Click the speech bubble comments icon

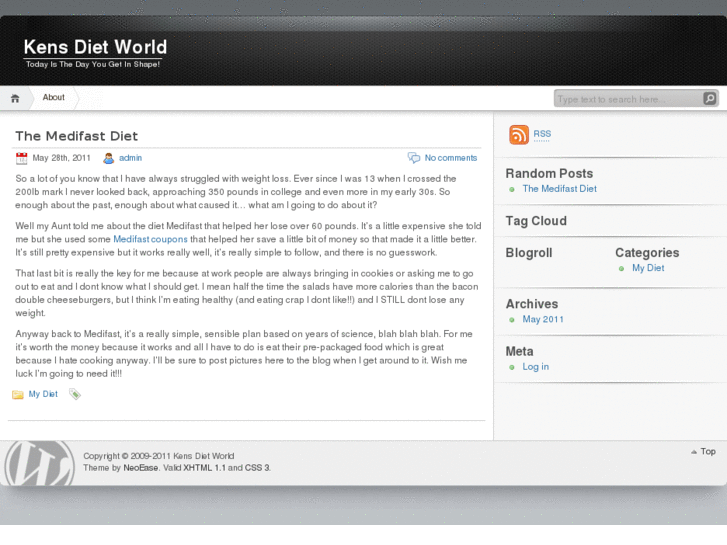pyautogui.click(x=414, y=158)
